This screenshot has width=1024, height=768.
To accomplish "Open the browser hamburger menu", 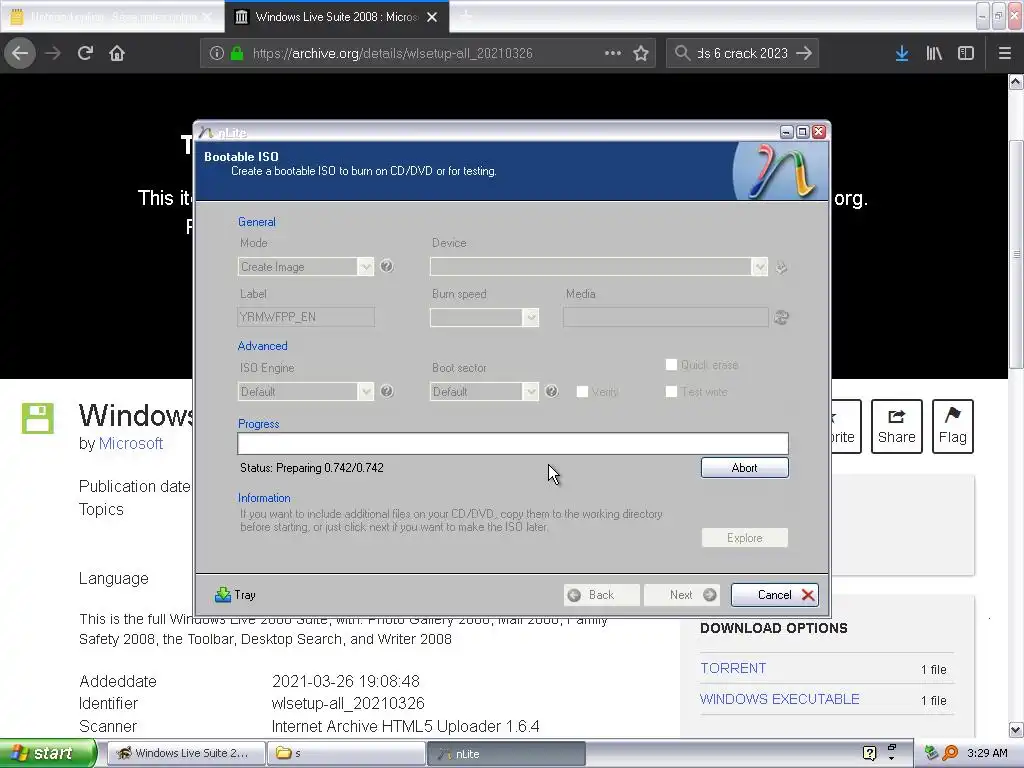I will [1005, 53].
